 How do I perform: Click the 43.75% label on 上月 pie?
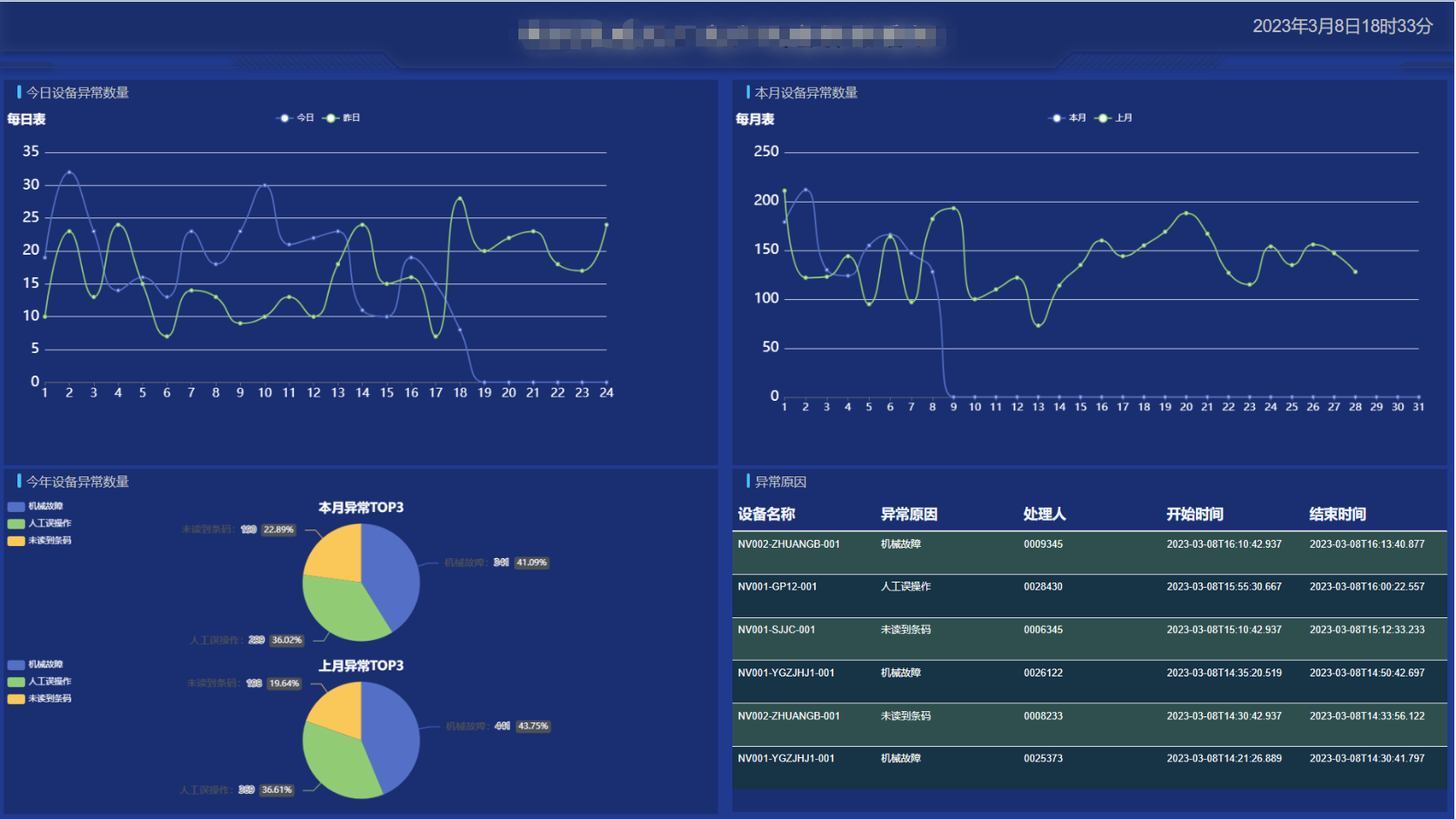coord(533,726)
